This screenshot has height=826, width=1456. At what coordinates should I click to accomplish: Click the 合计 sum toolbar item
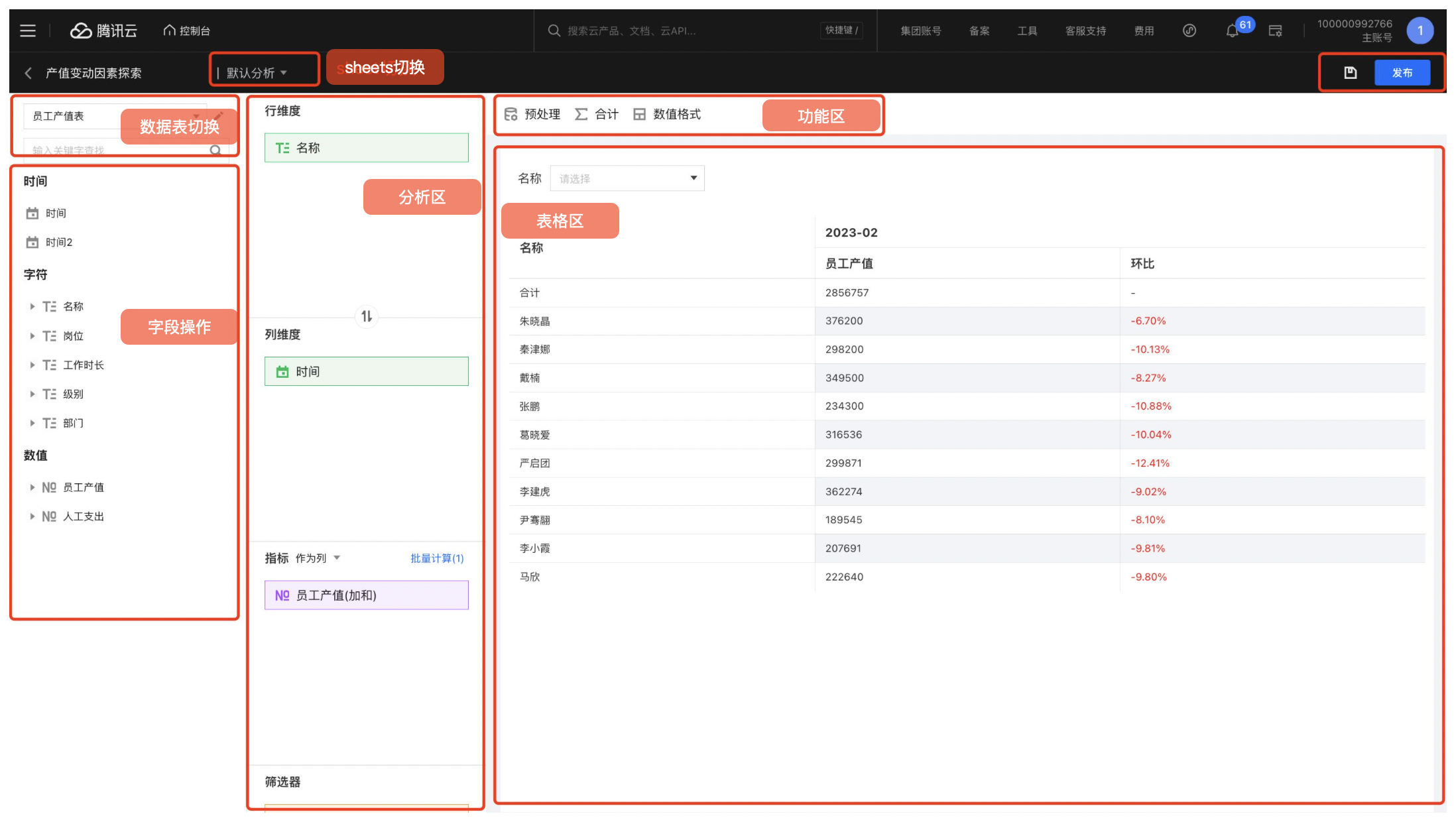tap(597, 114)
